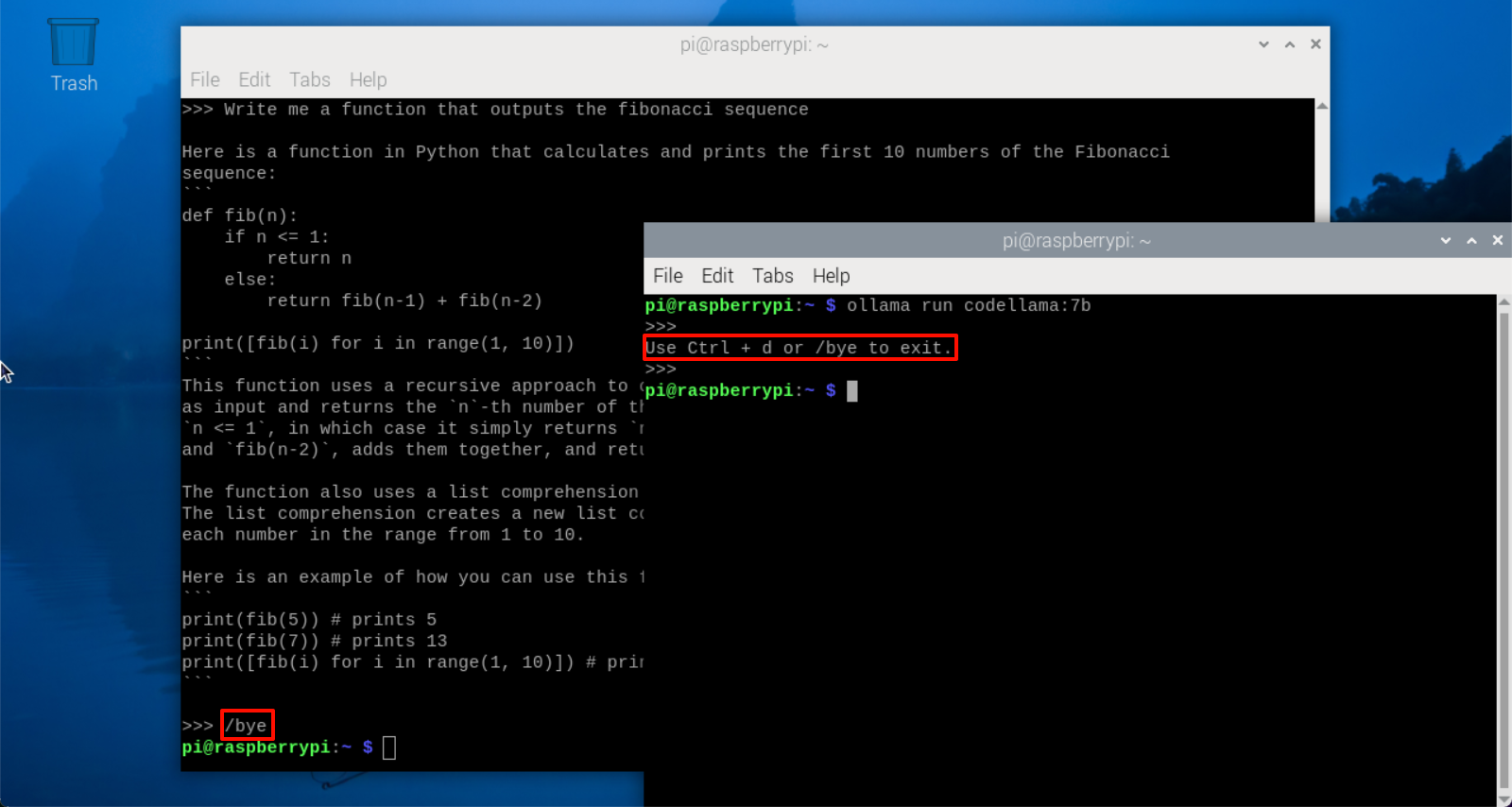Click the '/bye' command in background terminal
The width and height of the screenshot is (1512, 807).
coord(246,726)
